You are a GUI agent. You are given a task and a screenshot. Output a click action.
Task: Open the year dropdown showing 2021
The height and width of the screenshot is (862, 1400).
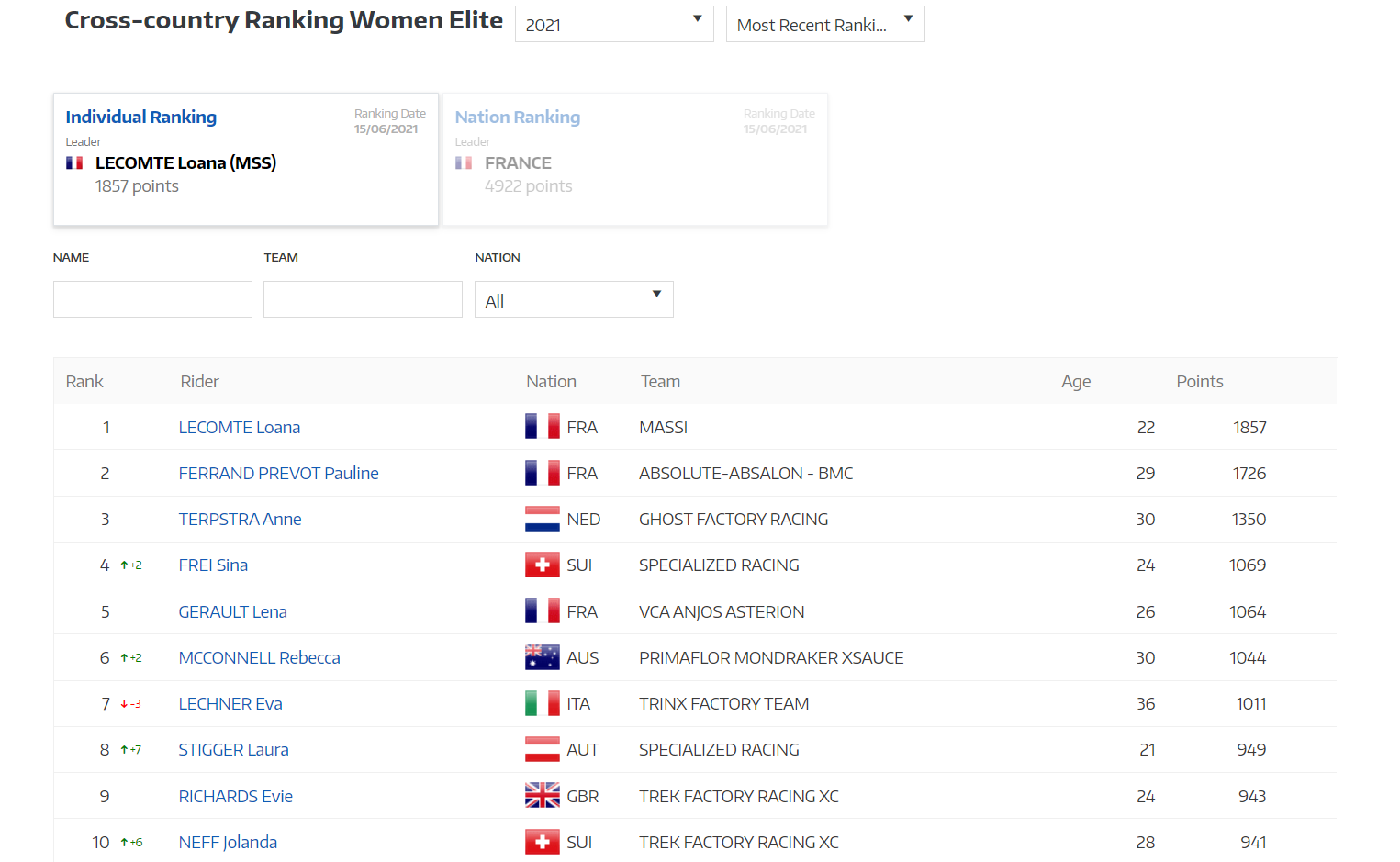pos(613,23)
